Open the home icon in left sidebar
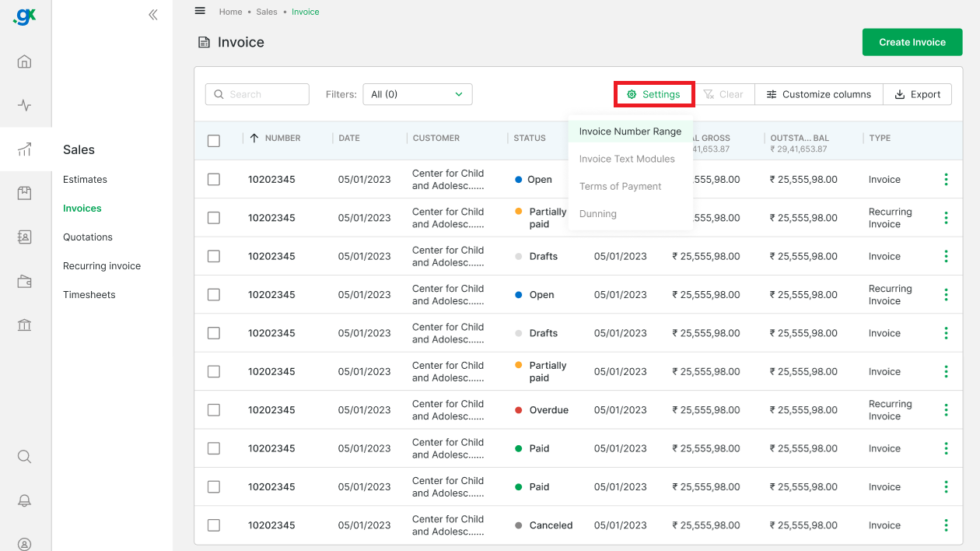The height and width of the screenshot is (551, 980). point(24,61)
